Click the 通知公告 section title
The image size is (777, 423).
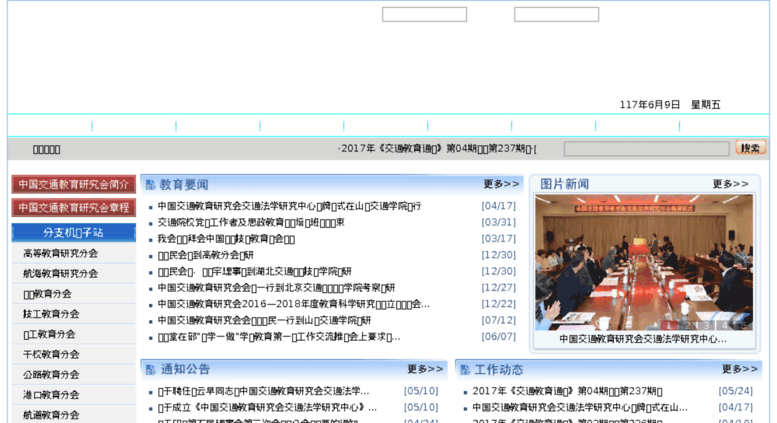(185, 370)
